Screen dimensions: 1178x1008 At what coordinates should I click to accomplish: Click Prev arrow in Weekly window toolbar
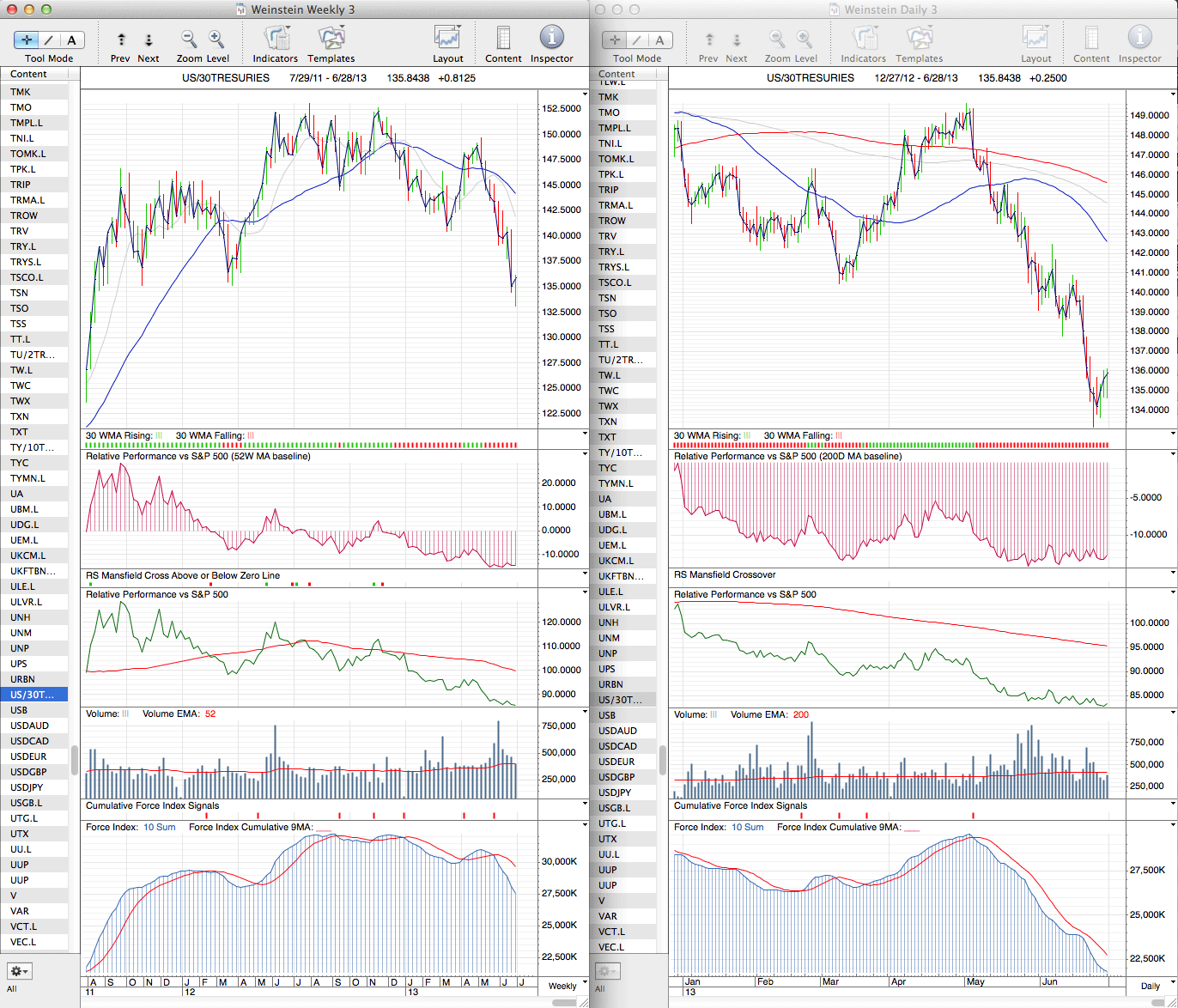121,39
